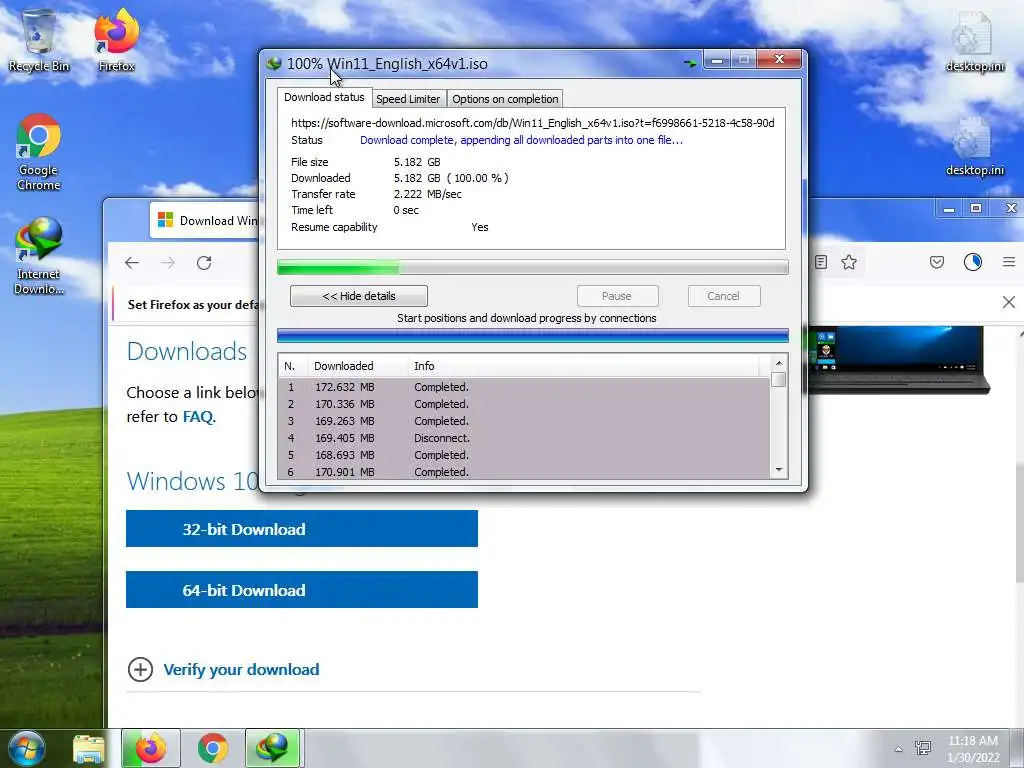The image size is (1024, 768).
Task: Open the Firefox hamburger menu
Action: 1009,262
